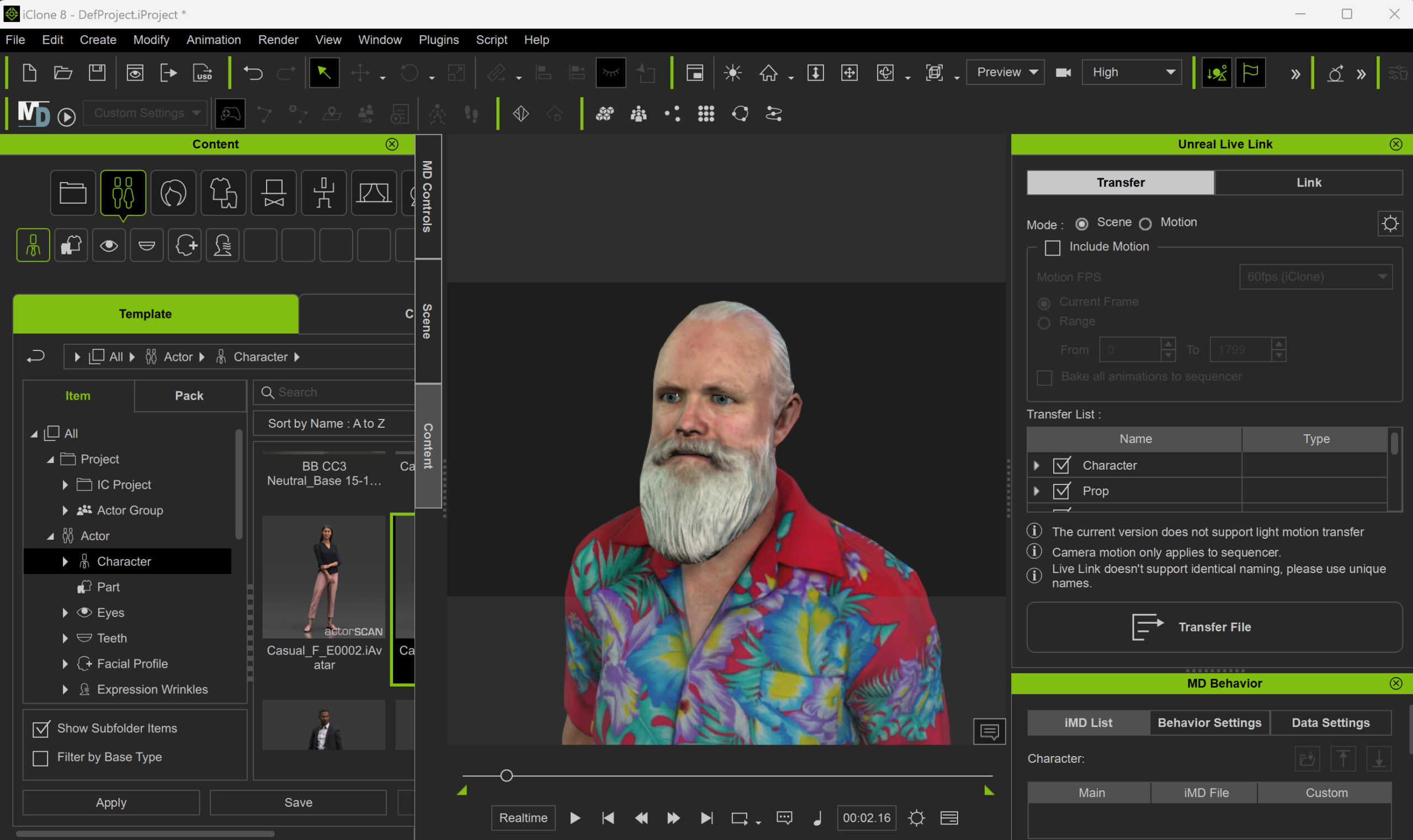Screen dimensions: 1413x840
Task: Expand the IC Project folder tree node
Action: tap(65, 485)
